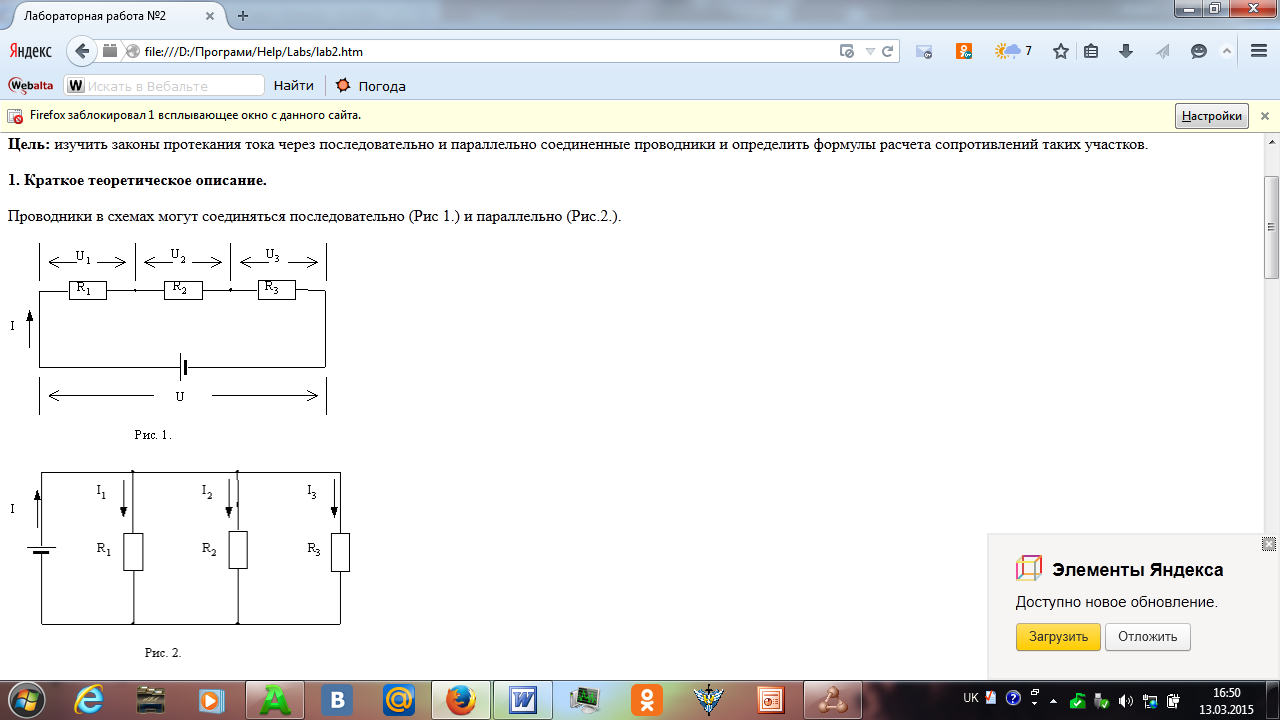This screenshot has width=1280, height=720.
Task: Open the address bar history dropdown arrow
Action: click(x=870, y=51)
